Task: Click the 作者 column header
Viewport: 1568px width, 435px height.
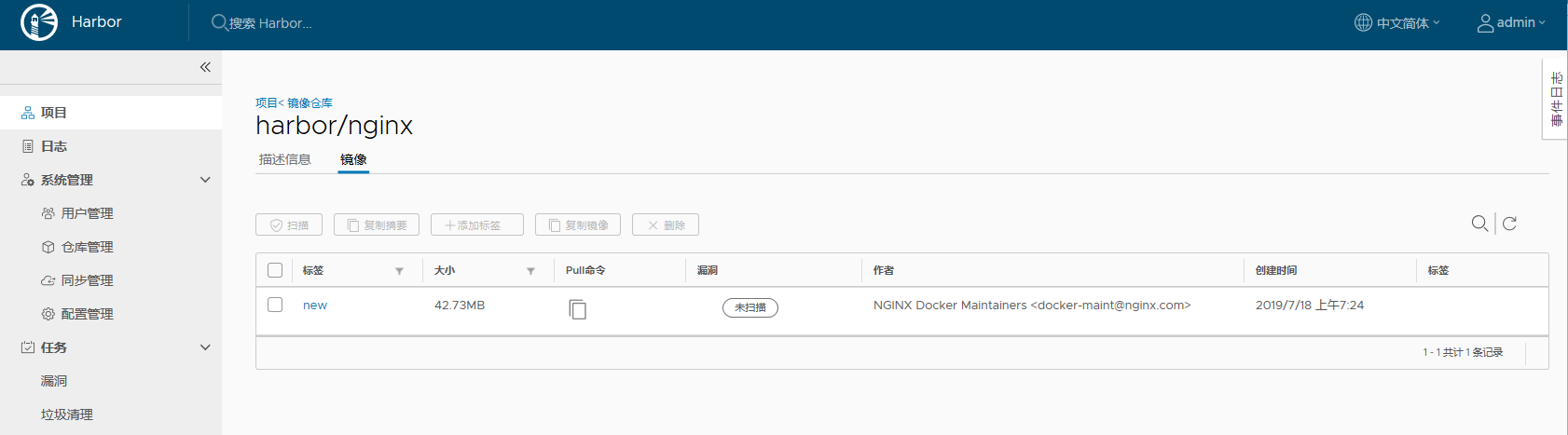Action: tap(884, 270)
